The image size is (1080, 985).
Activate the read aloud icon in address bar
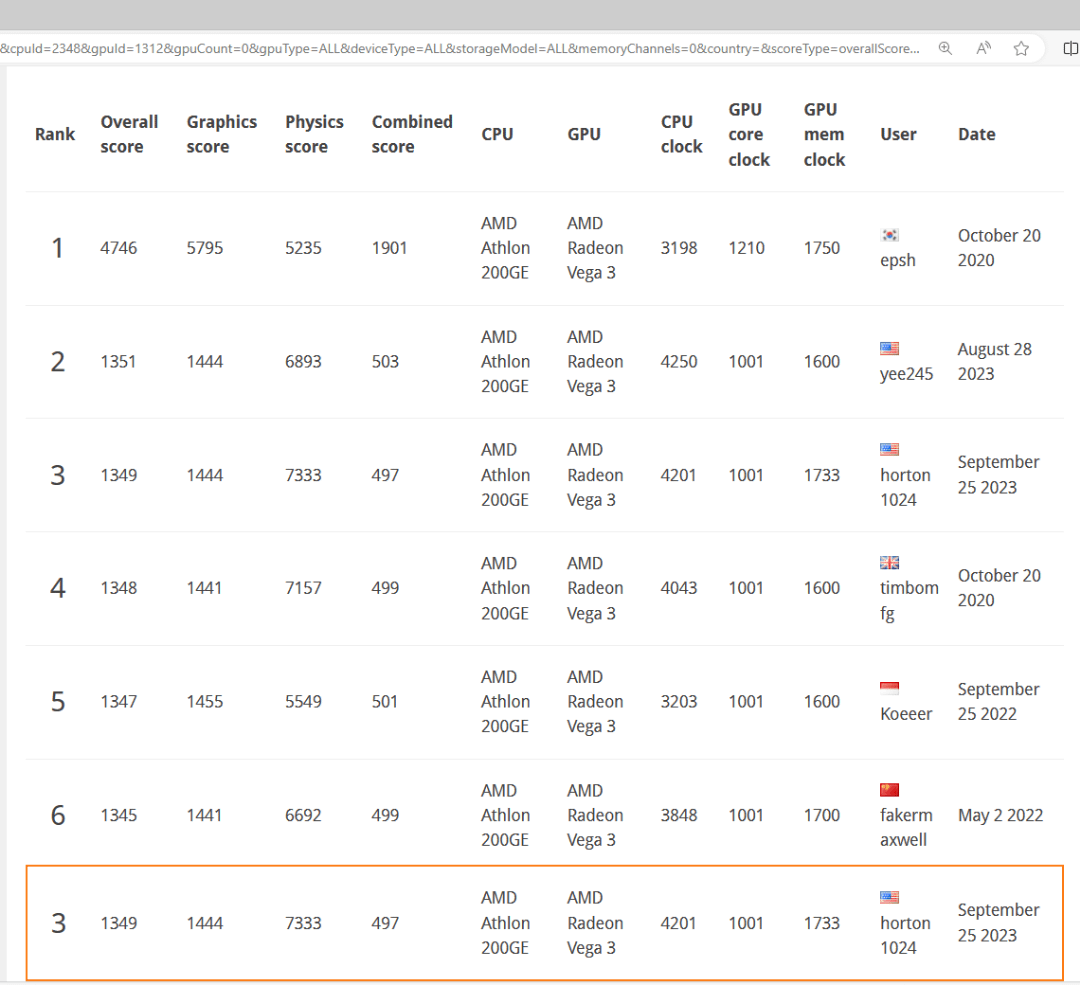[984, 48]
